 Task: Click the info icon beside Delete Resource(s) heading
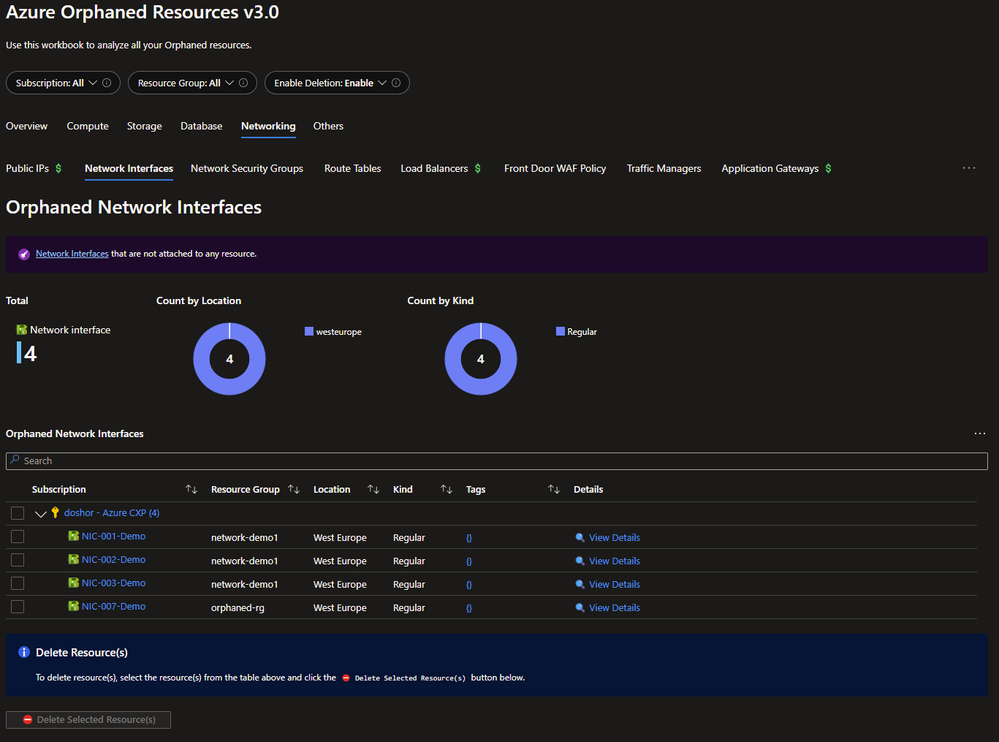tap(24, 652)
